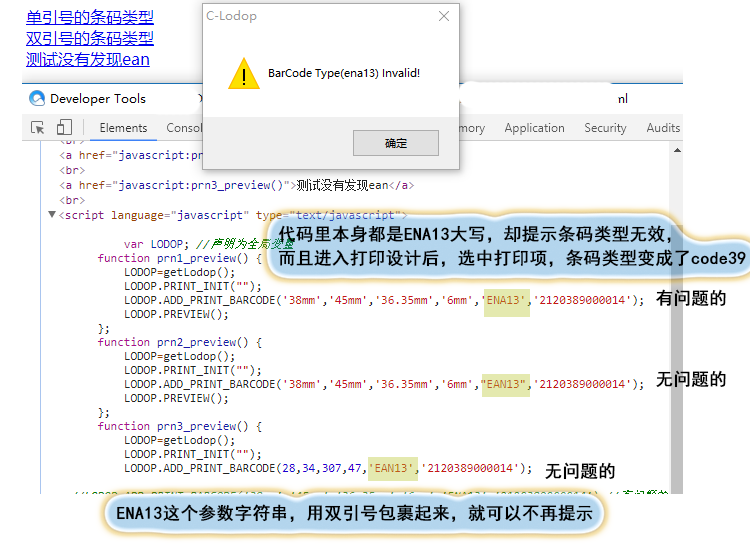Click highlighted "EAN13" in prn2_preview code
Image resolution: width=750 pixels, height=545 pixels.
point(505,384)
